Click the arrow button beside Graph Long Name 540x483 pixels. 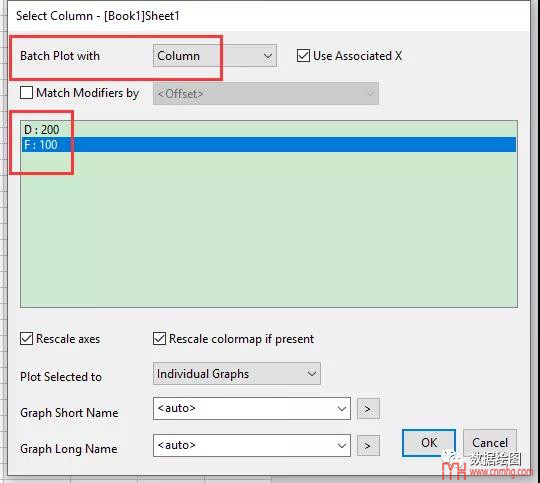368,445
